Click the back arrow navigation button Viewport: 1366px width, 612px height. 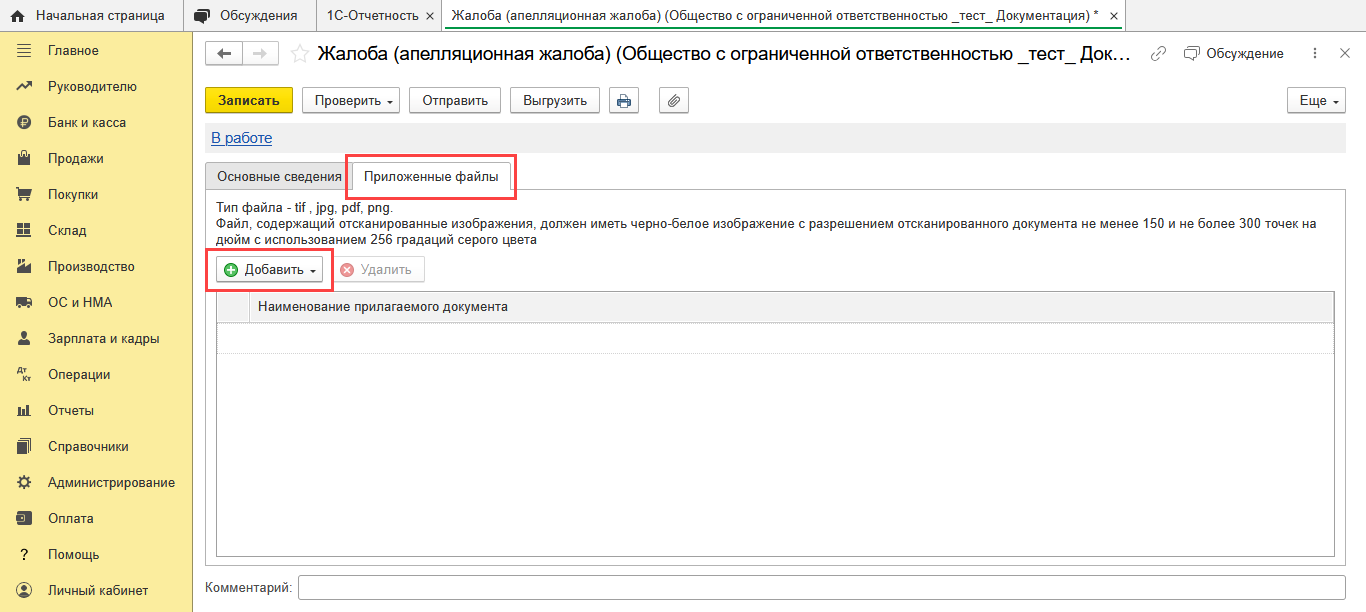click(224, 54)
